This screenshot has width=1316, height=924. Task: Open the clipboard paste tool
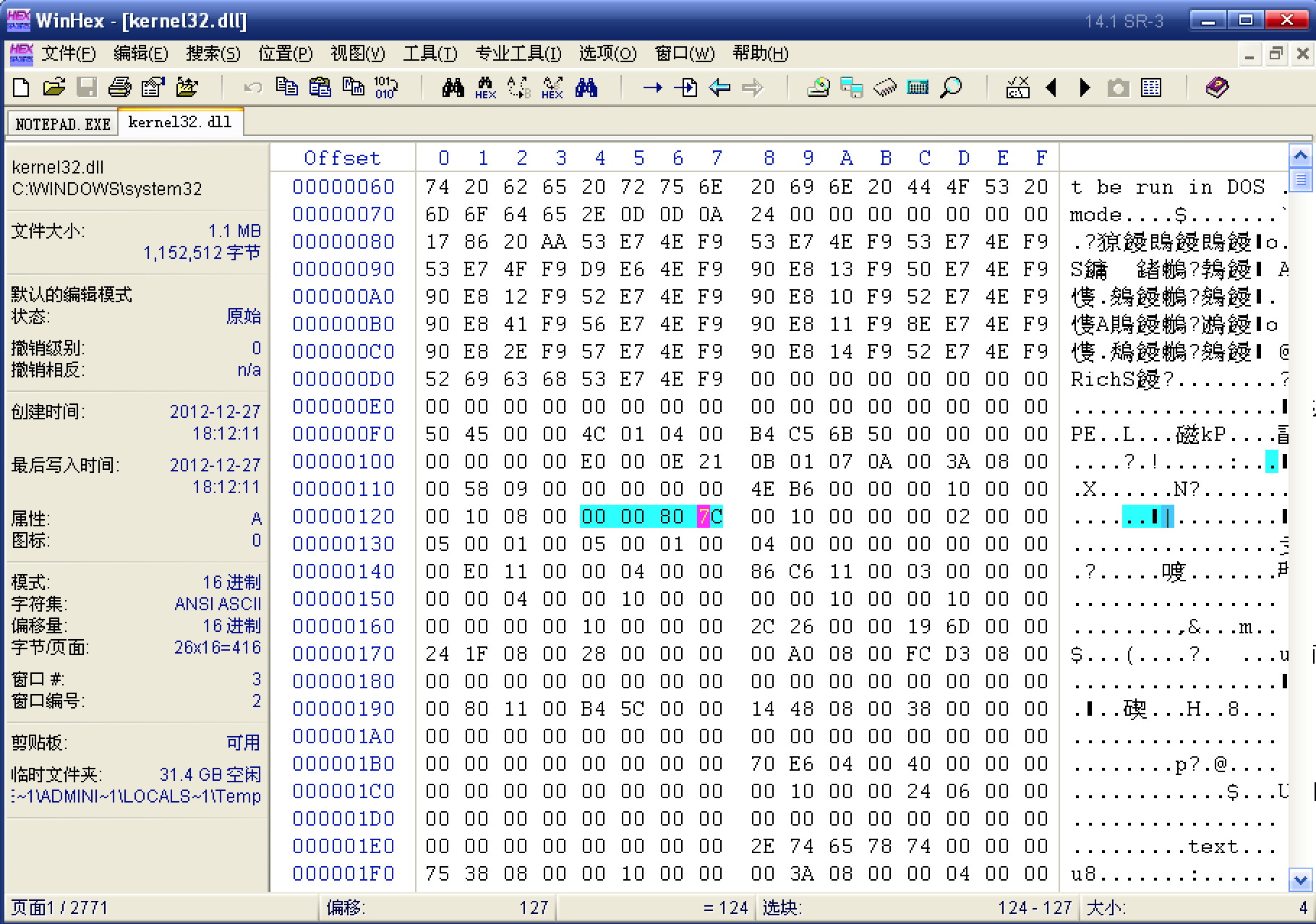pos(319,87)
